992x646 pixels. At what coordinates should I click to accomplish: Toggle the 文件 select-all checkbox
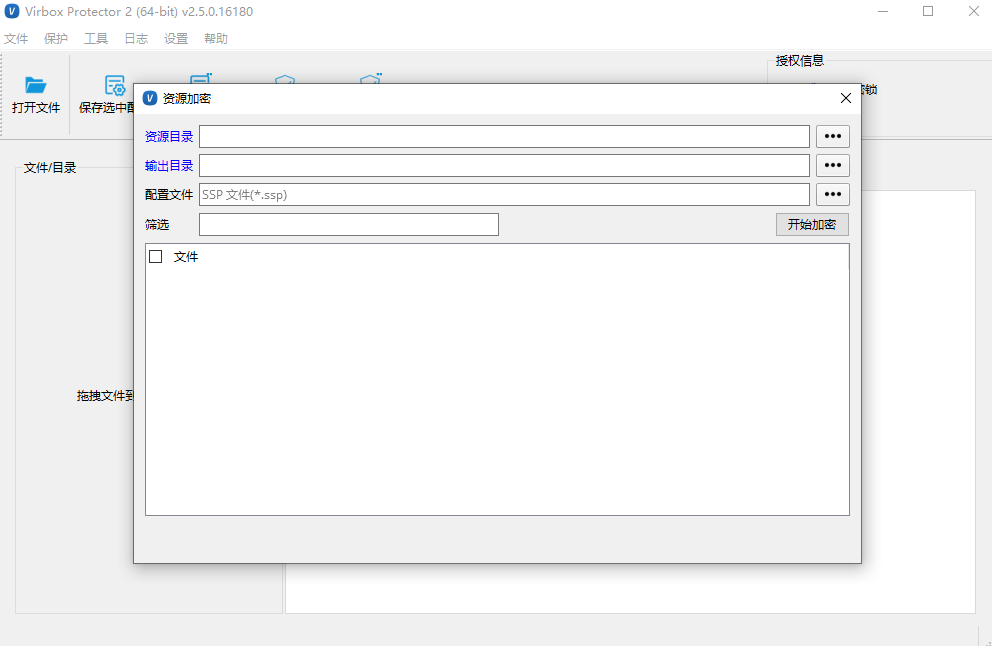pyautogui.click(x=156, y=256)
